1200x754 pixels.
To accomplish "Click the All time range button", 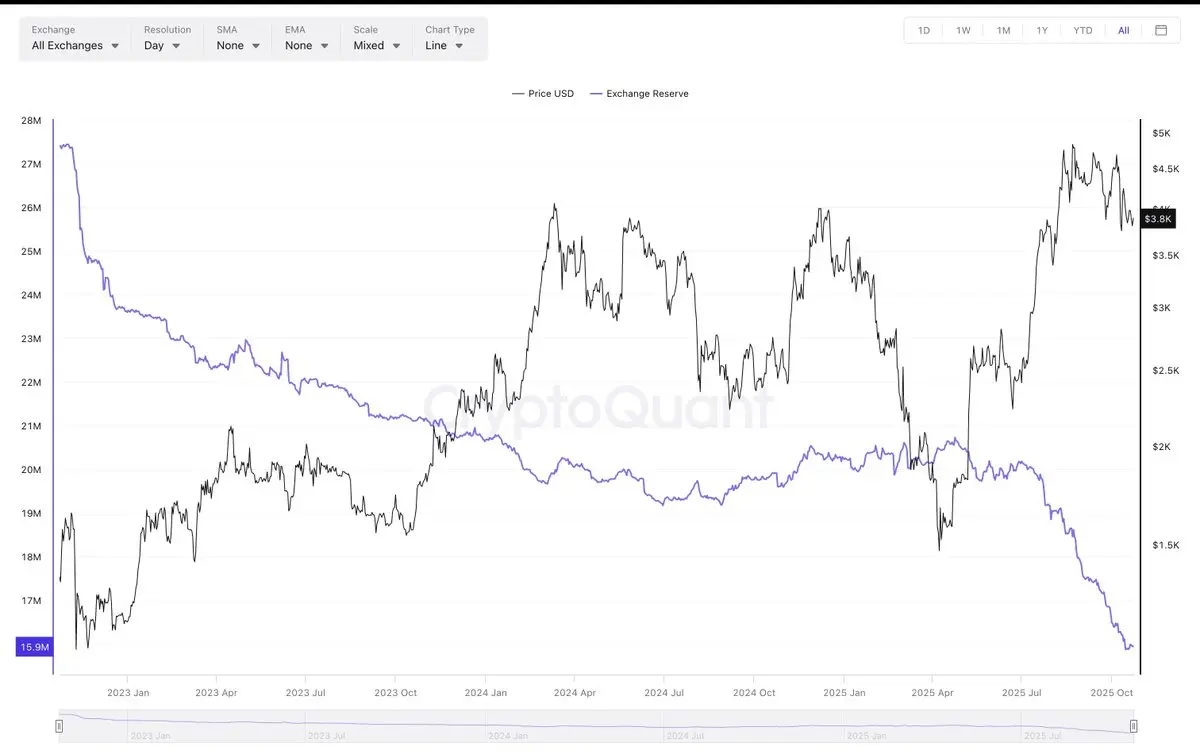I will click(x=1124, y=30).
